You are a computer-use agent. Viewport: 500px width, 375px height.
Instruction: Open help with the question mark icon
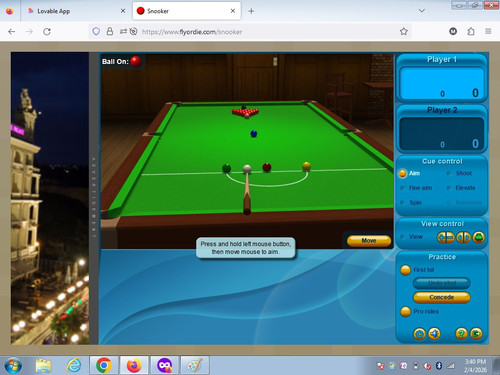(461, 333)
